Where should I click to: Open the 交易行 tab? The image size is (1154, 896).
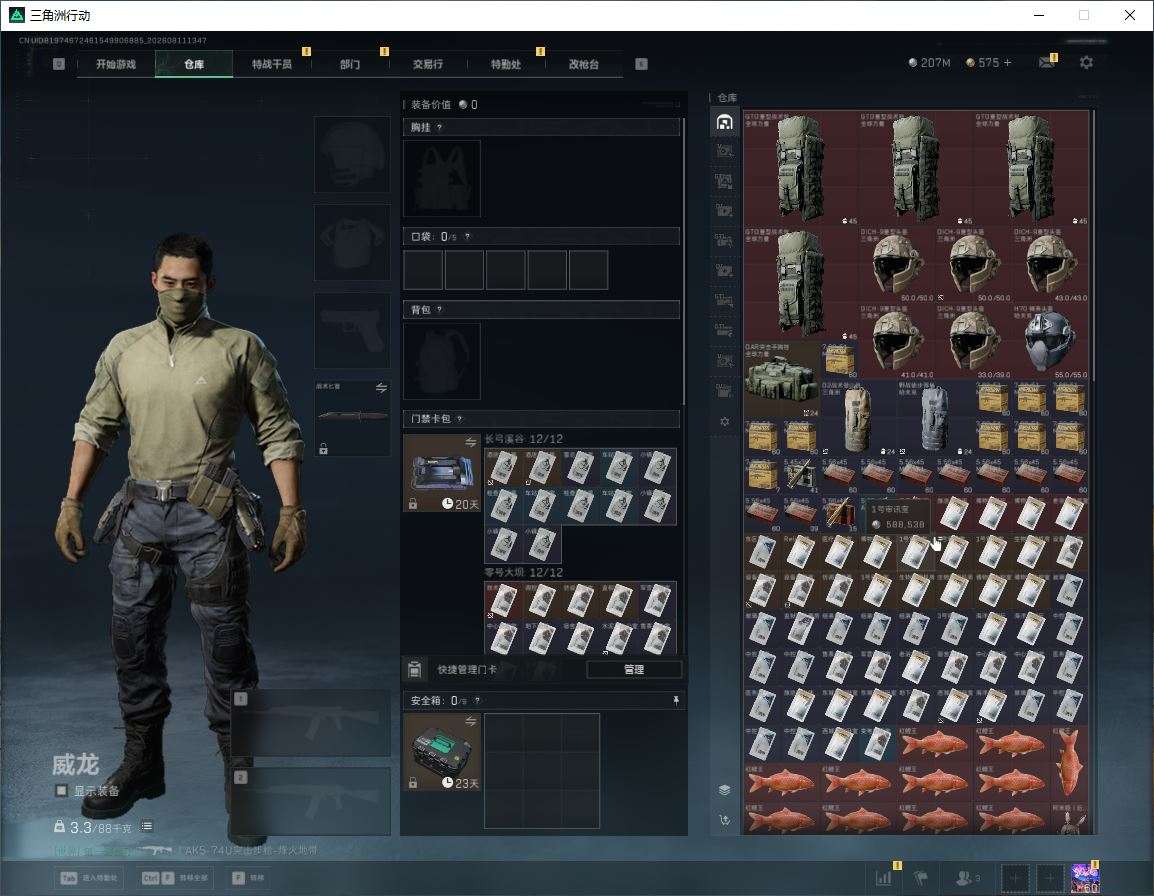(428, 64)
